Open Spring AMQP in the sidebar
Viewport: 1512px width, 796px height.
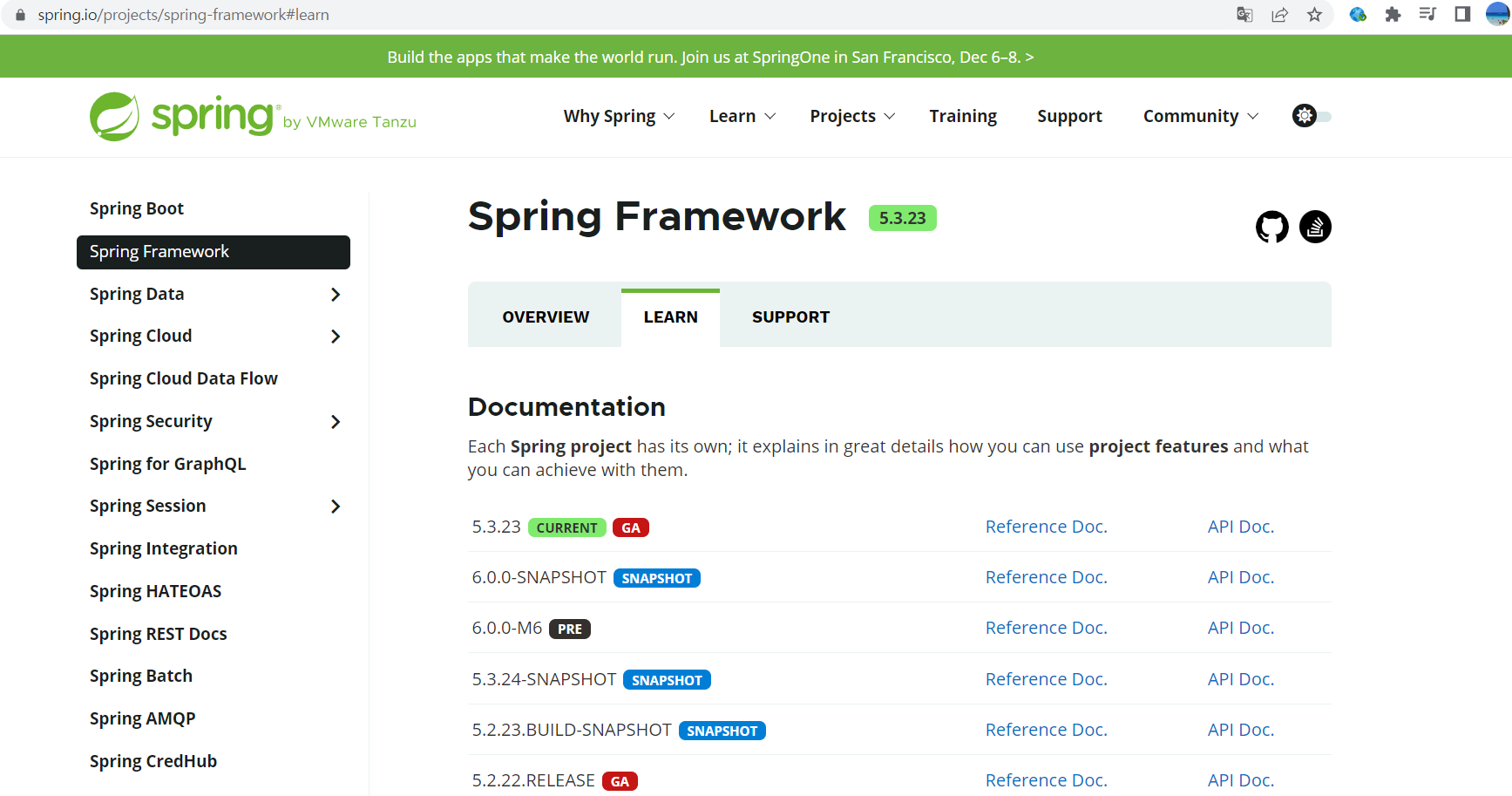[x=143, y=719]
